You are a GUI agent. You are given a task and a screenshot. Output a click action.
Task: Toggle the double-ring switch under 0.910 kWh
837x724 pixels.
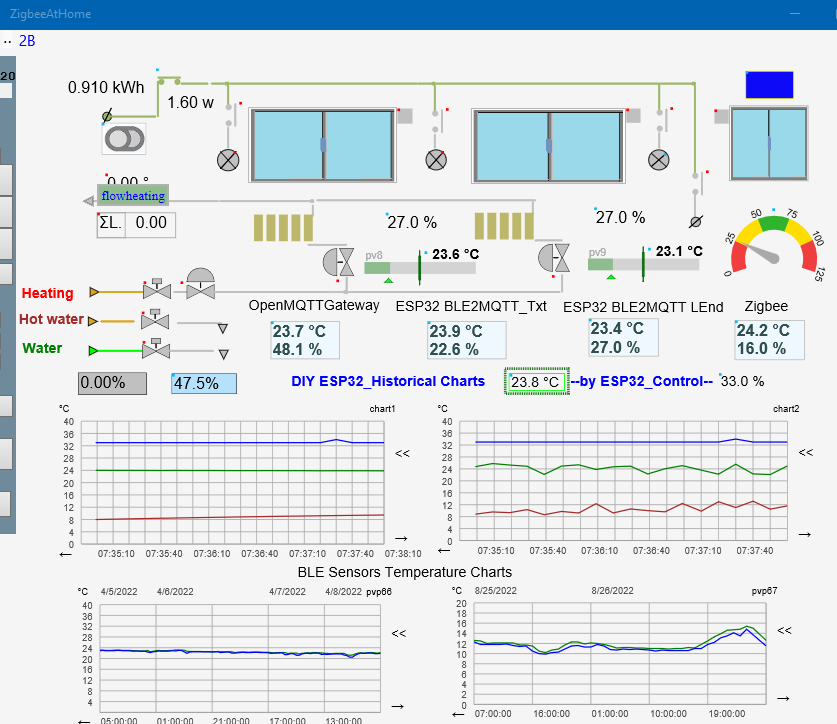[x=124, y=139]
